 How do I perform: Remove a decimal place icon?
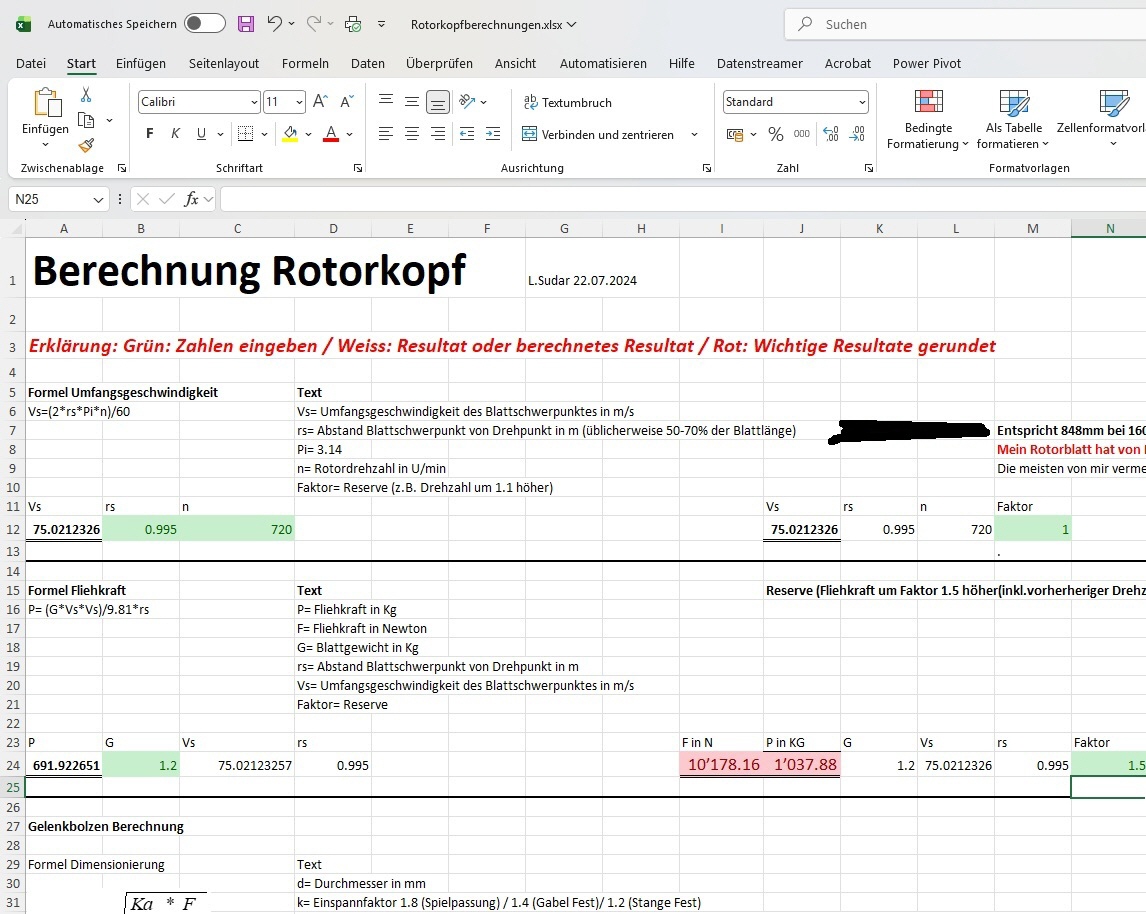click(x=857, y=134)
